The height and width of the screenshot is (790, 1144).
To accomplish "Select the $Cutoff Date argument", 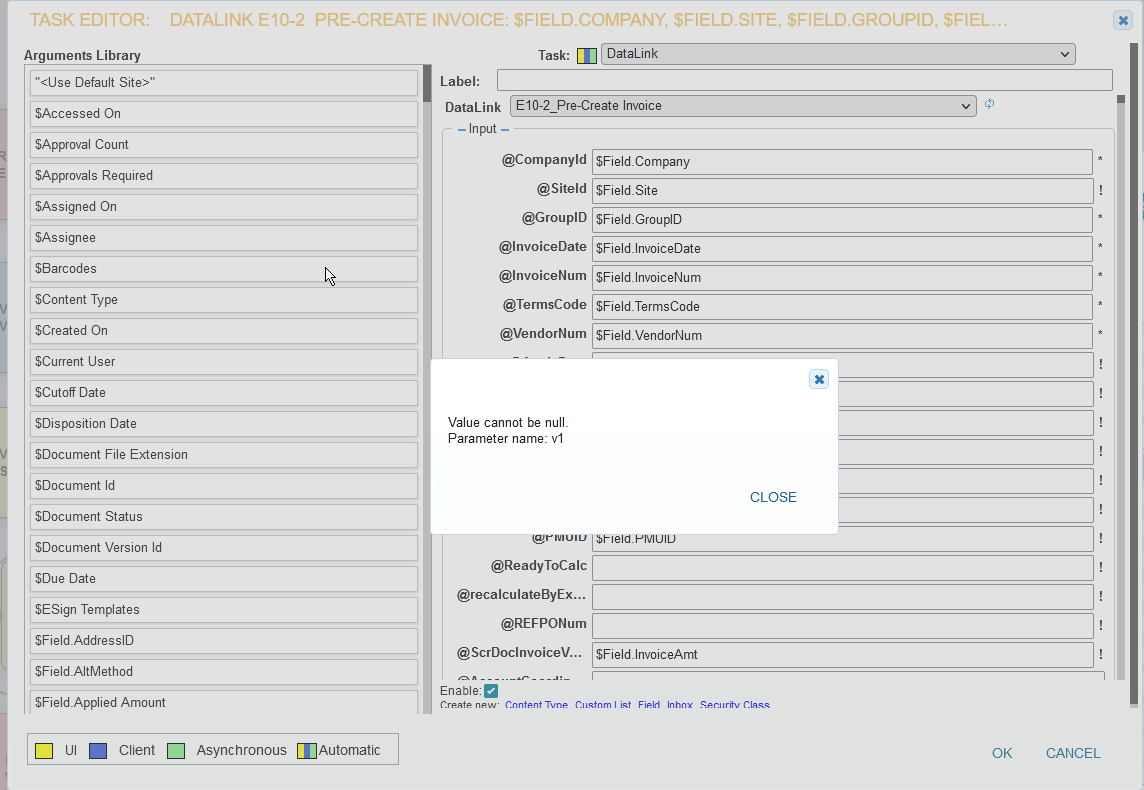I will (x=224, y=393).
